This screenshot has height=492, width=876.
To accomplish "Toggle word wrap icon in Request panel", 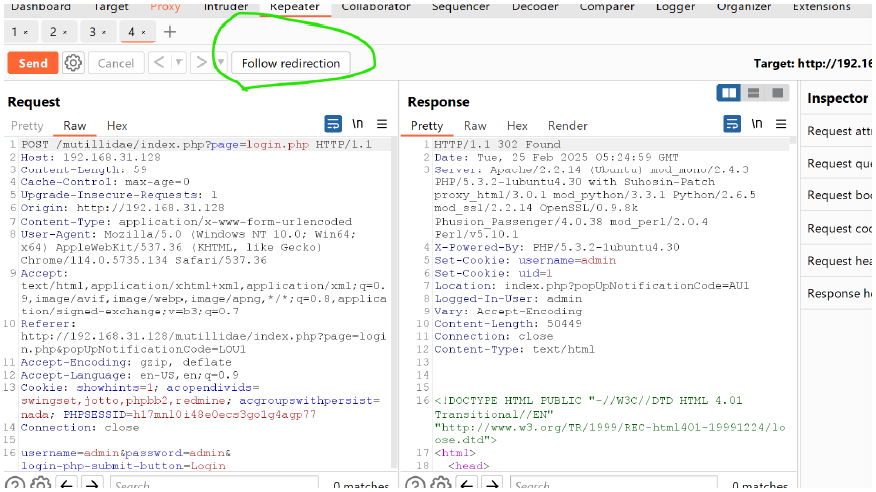I will click(333, 123).
